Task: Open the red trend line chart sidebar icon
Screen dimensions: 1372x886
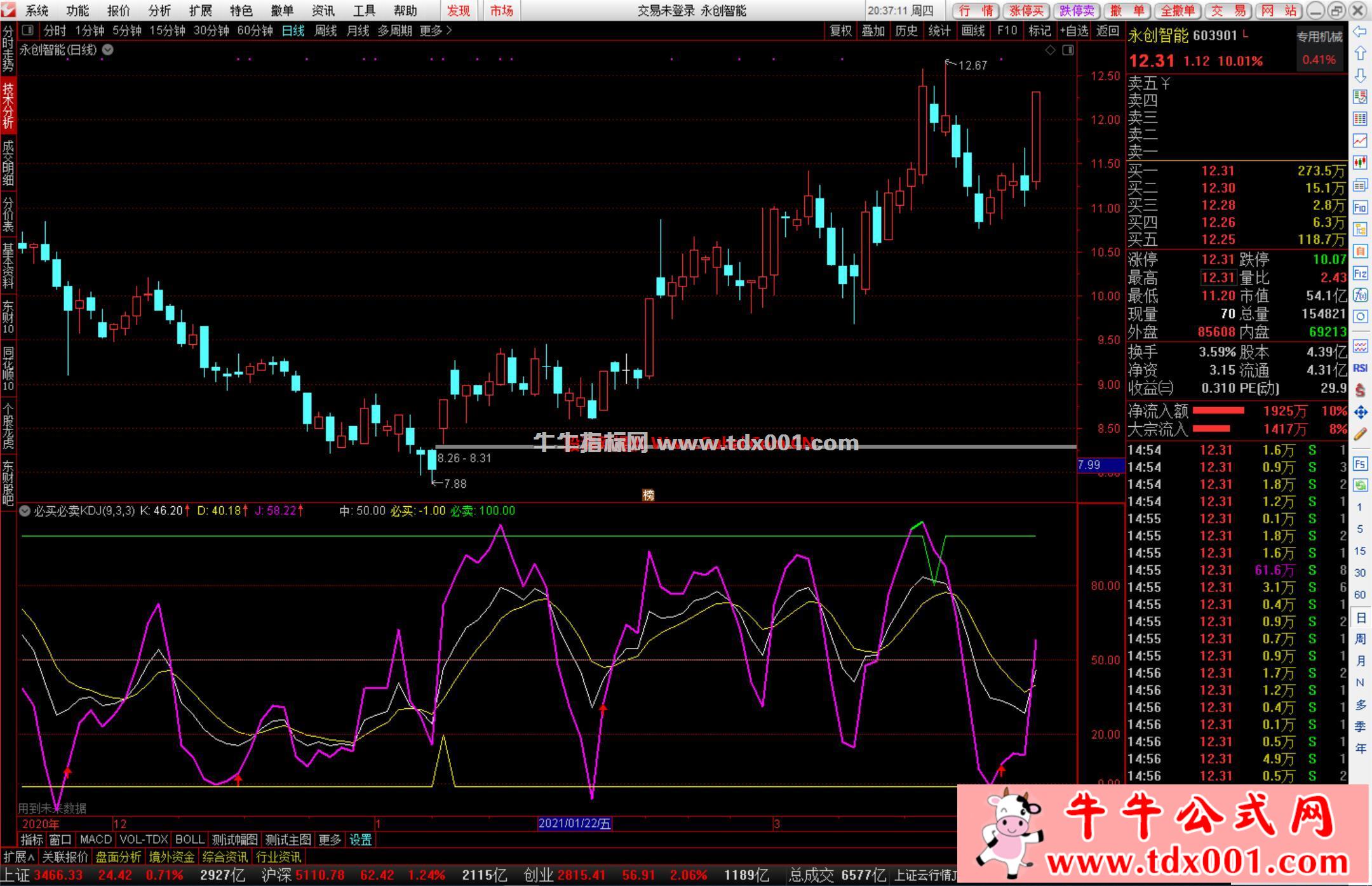Action: 1360,141
